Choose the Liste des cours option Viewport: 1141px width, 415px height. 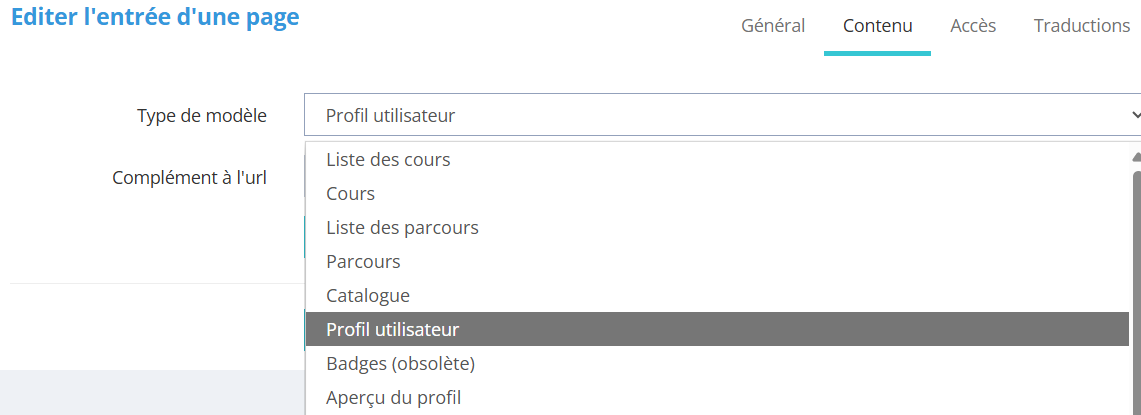pyautogui.click(x=388, y=159)
